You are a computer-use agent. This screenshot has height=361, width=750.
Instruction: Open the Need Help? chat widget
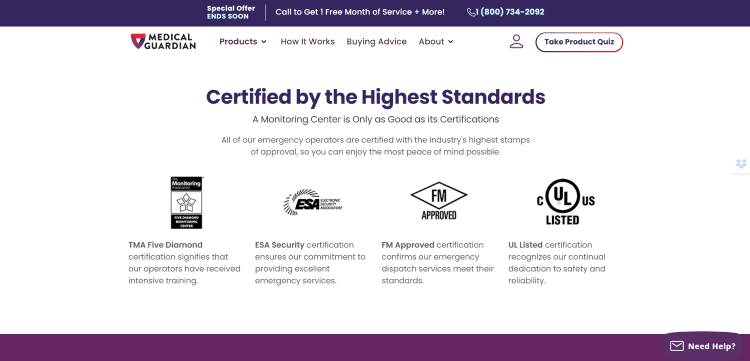[701, 346]
